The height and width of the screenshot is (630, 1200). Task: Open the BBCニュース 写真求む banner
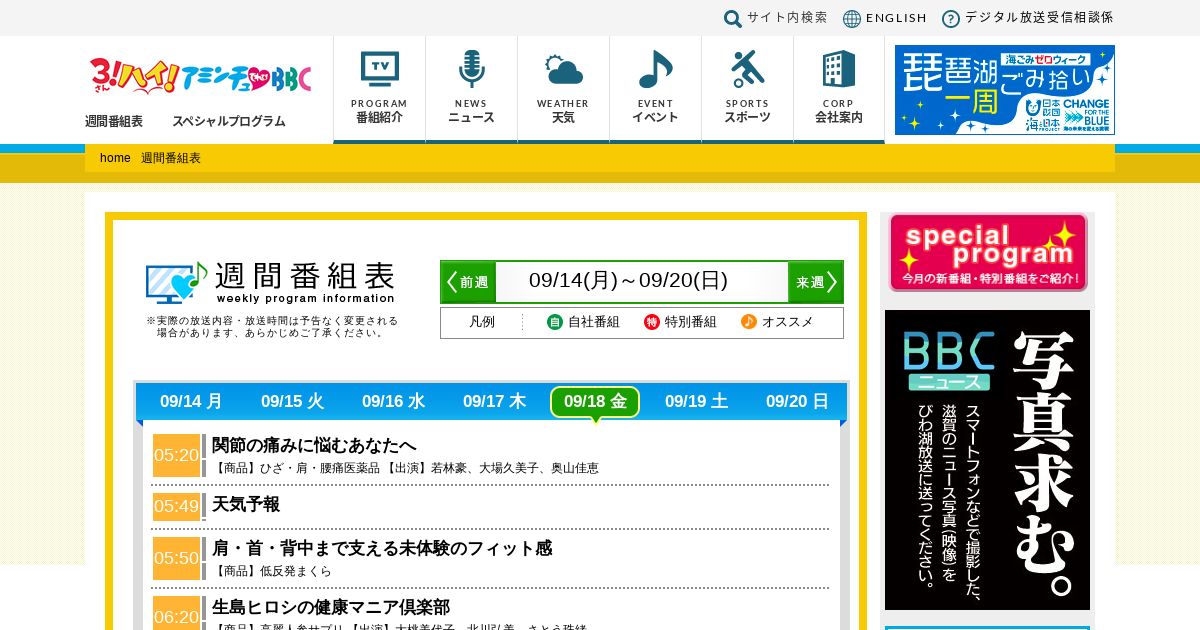[x=987, y=460]
